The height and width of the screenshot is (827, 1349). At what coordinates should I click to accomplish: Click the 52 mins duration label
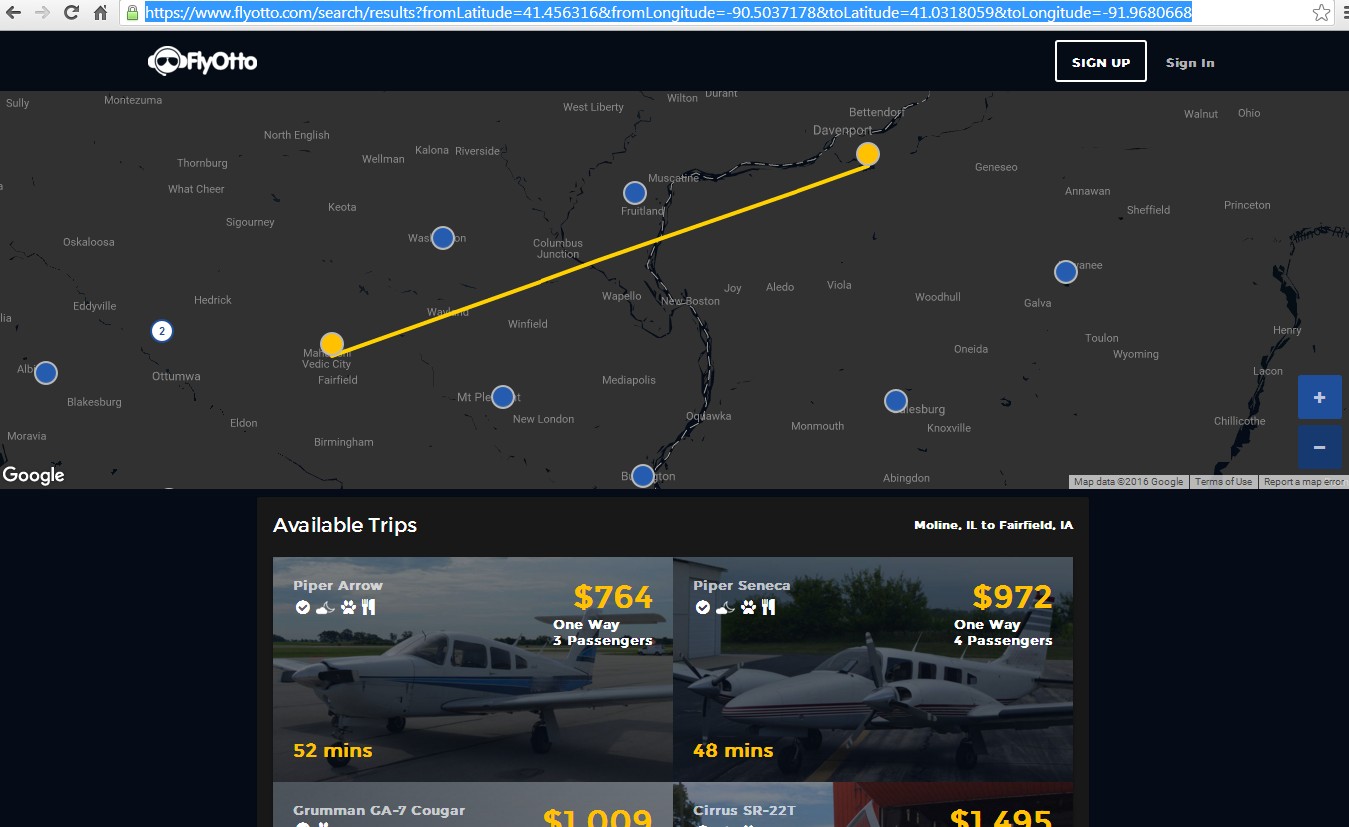click(333, 750)
